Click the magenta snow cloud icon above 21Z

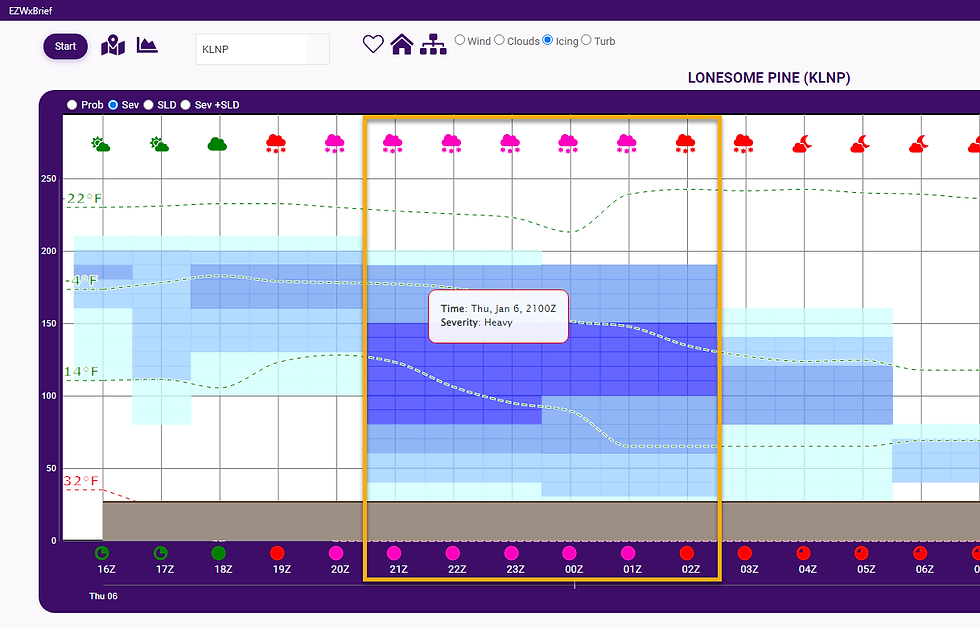tap(392, 143)
